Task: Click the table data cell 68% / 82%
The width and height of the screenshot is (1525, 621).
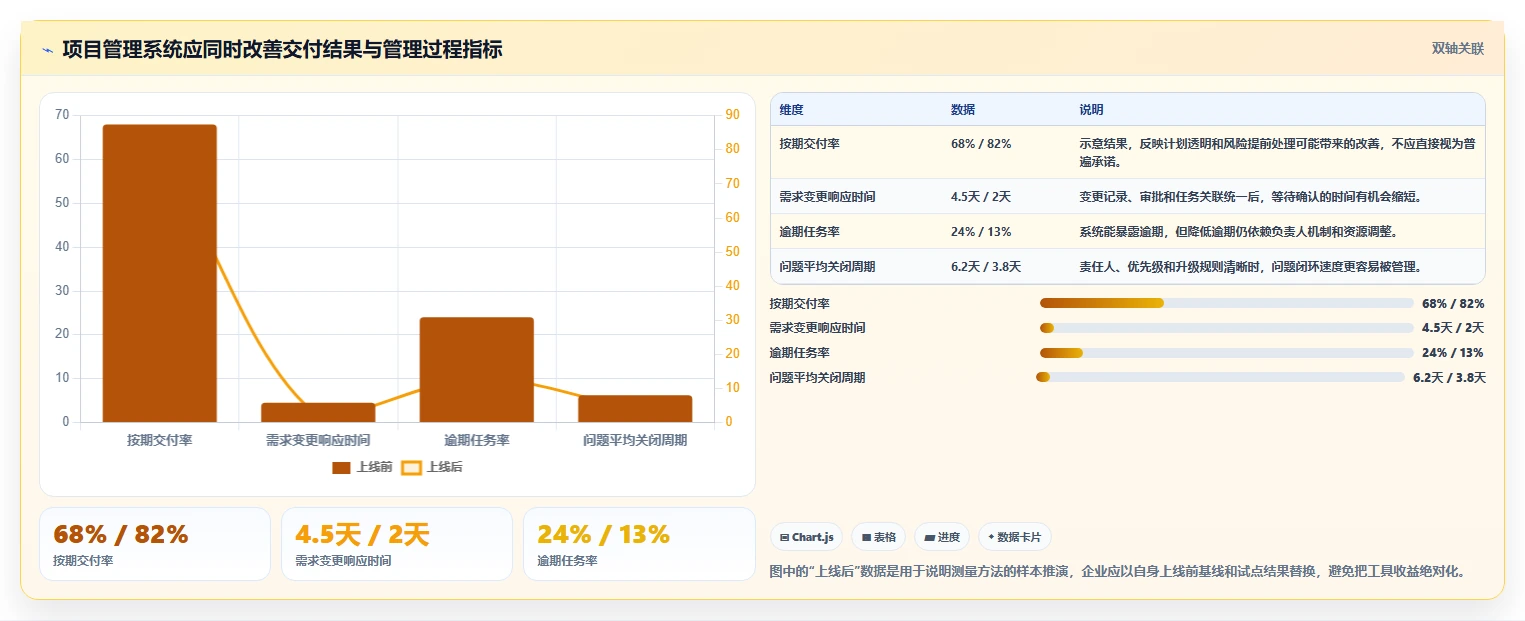Action: (x=981, y=143)
